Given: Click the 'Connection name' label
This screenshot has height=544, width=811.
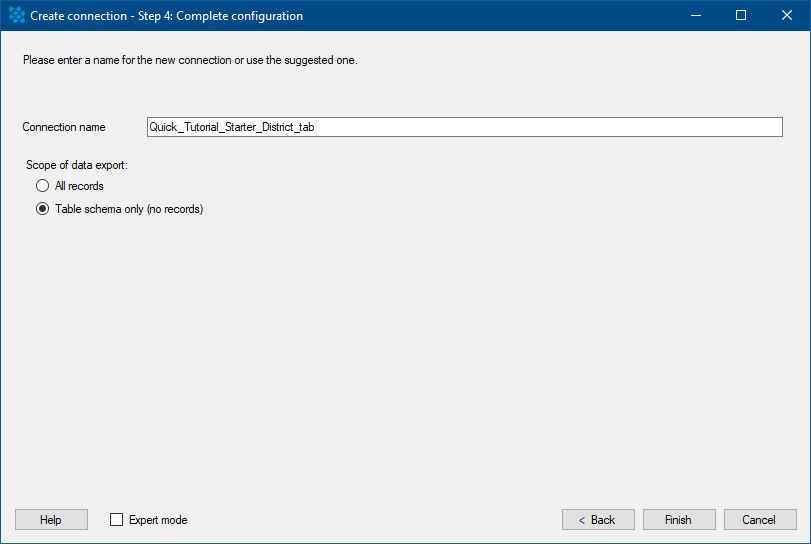Looking at the screenshot, I should point(64,127).
